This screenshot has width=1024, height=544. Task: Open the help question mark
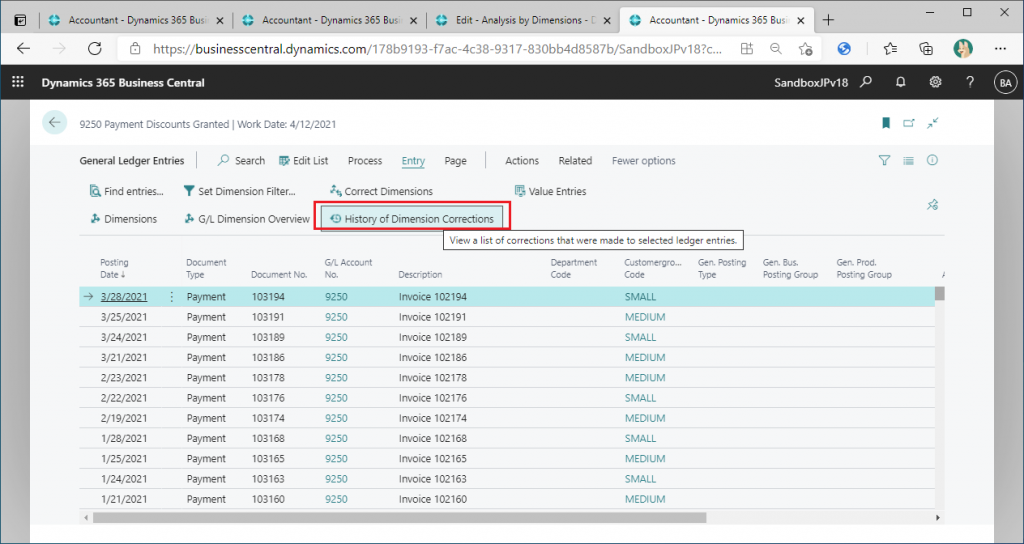coord(970,82)
